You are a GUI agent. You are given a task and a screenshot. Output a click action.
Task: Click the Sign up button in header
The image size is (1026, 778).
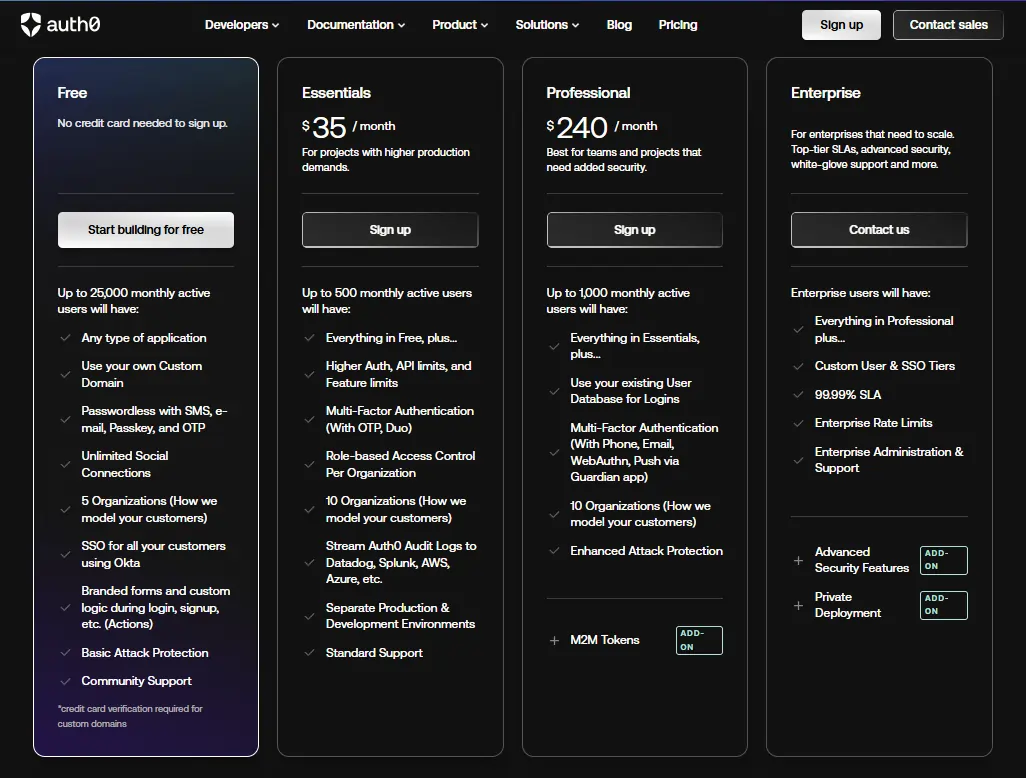(x=841, y=25)
